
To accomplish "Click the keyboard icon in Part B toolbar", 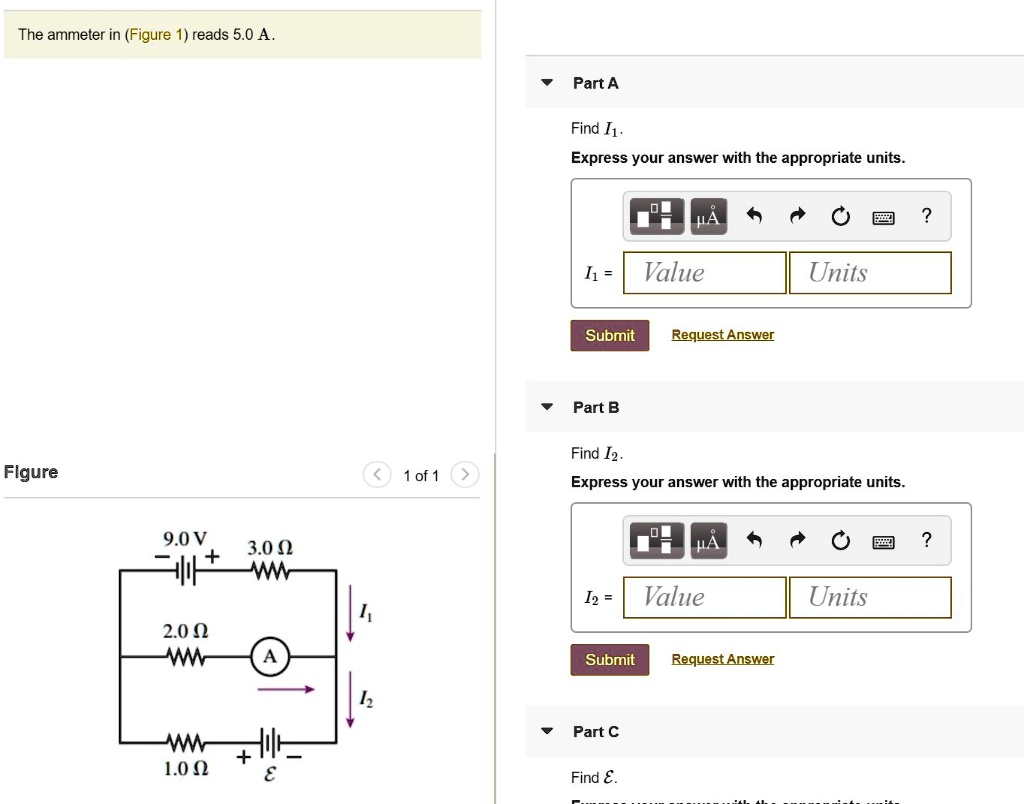I will coord(883,540).
